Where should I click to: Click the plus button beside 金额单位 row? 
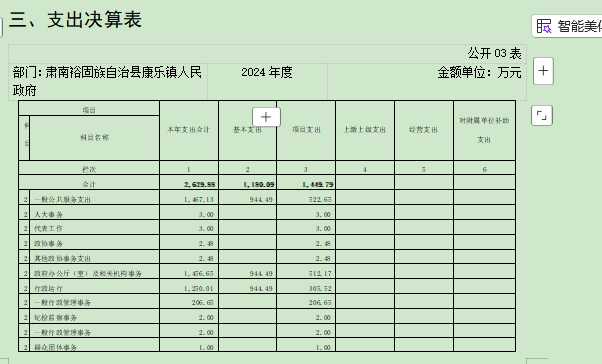(x=543, y=71)
